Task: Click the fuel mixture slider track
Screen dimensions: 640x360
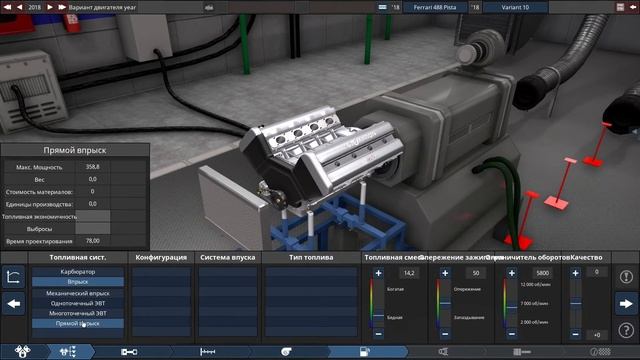Action: (378, 304)
